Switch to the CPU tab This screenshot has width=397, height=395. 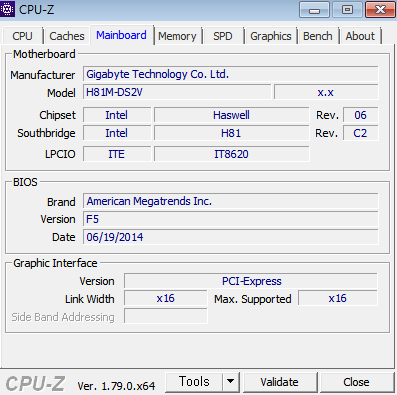tap(22, 36)
